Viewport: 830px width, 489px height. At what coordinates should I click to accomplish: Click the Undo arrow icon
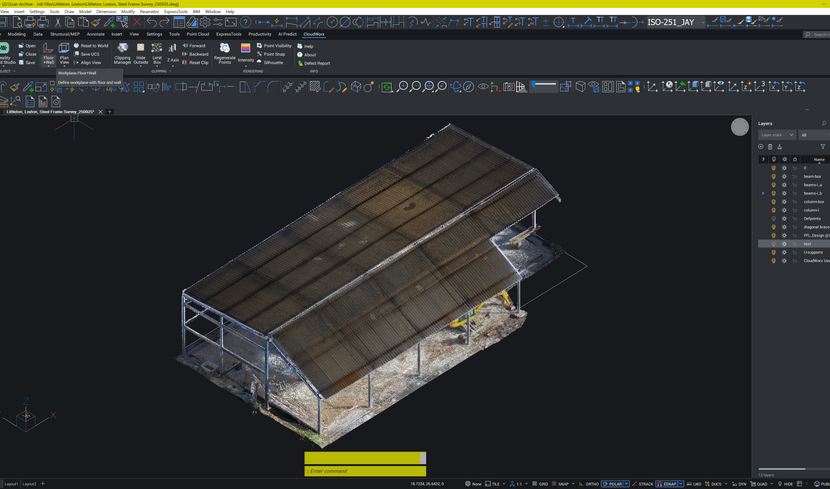tap(152, 22)
